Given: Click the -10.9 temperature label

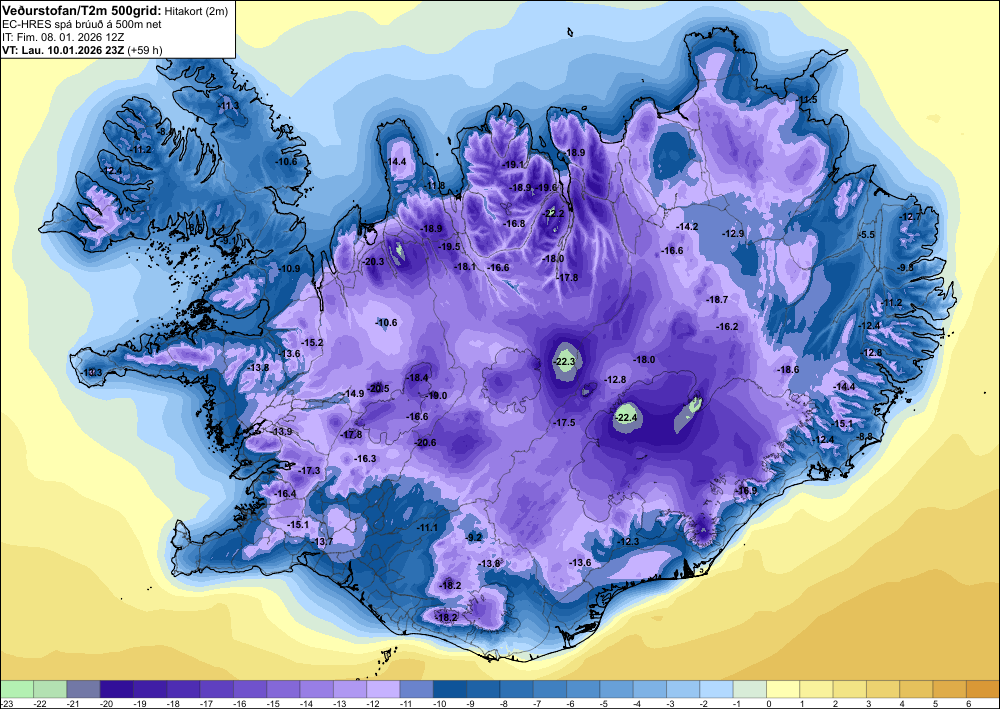Looking at the screenshot, I should click(289, 268).
